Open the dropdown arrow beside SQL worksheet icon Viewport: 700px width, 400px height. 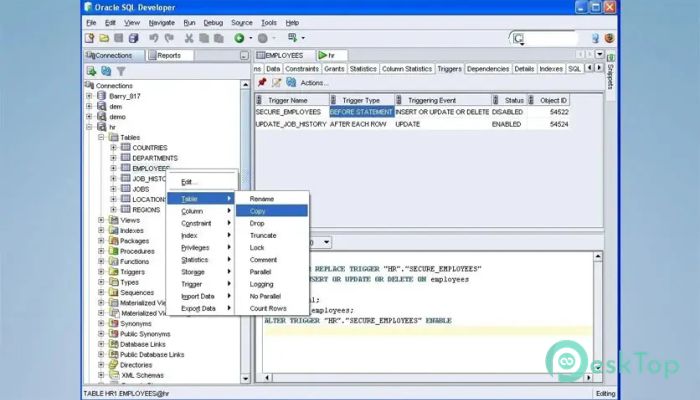[x=304, y=38]
